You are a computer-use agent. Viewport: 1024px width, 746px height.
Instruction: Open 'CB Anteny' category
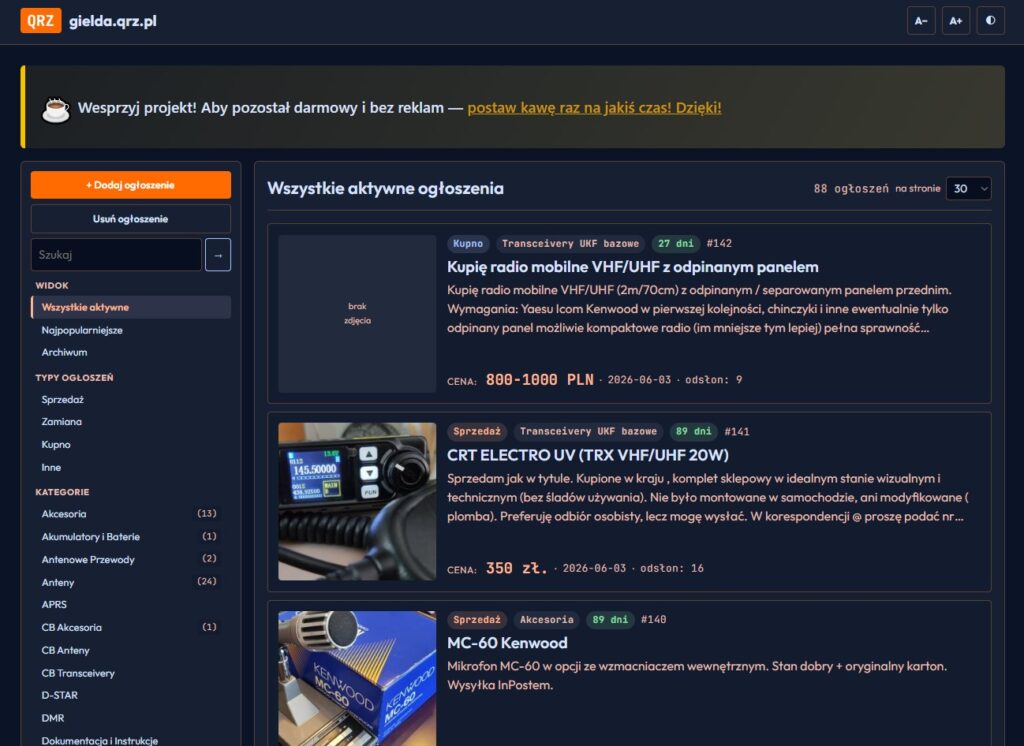click(131, 650)
